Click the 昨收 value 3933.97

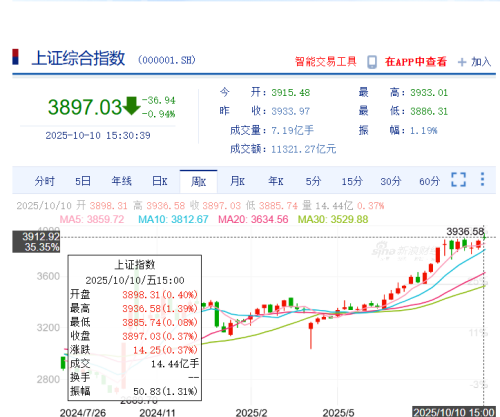tap(291, 111)
